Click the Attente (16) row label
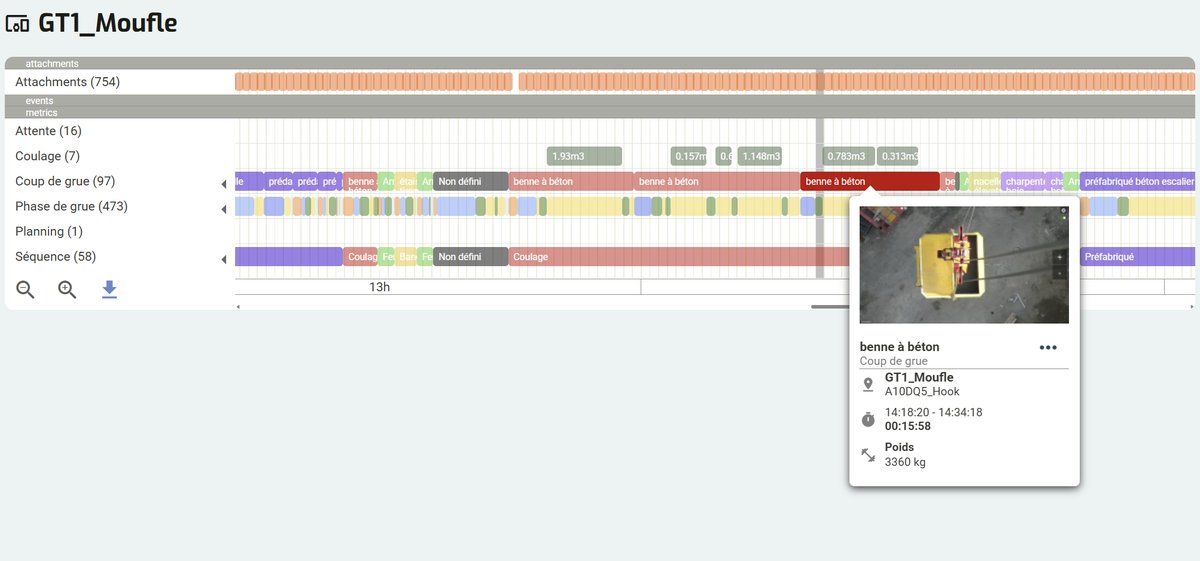Image resolution: width=1200 pixels, height=561 pixels. click(x=48, y=131)
